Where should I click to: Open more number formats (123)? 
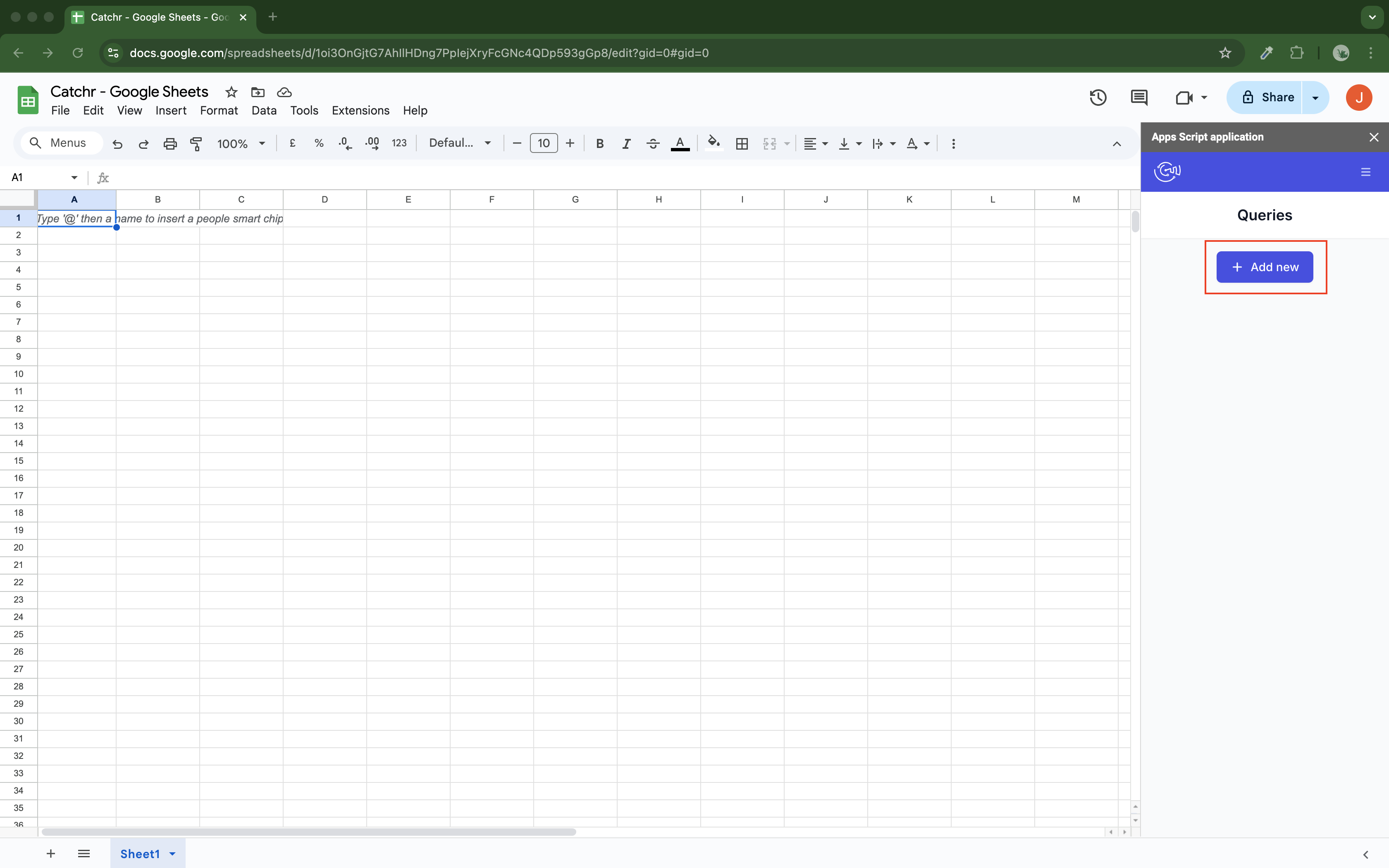coord(399,143)
